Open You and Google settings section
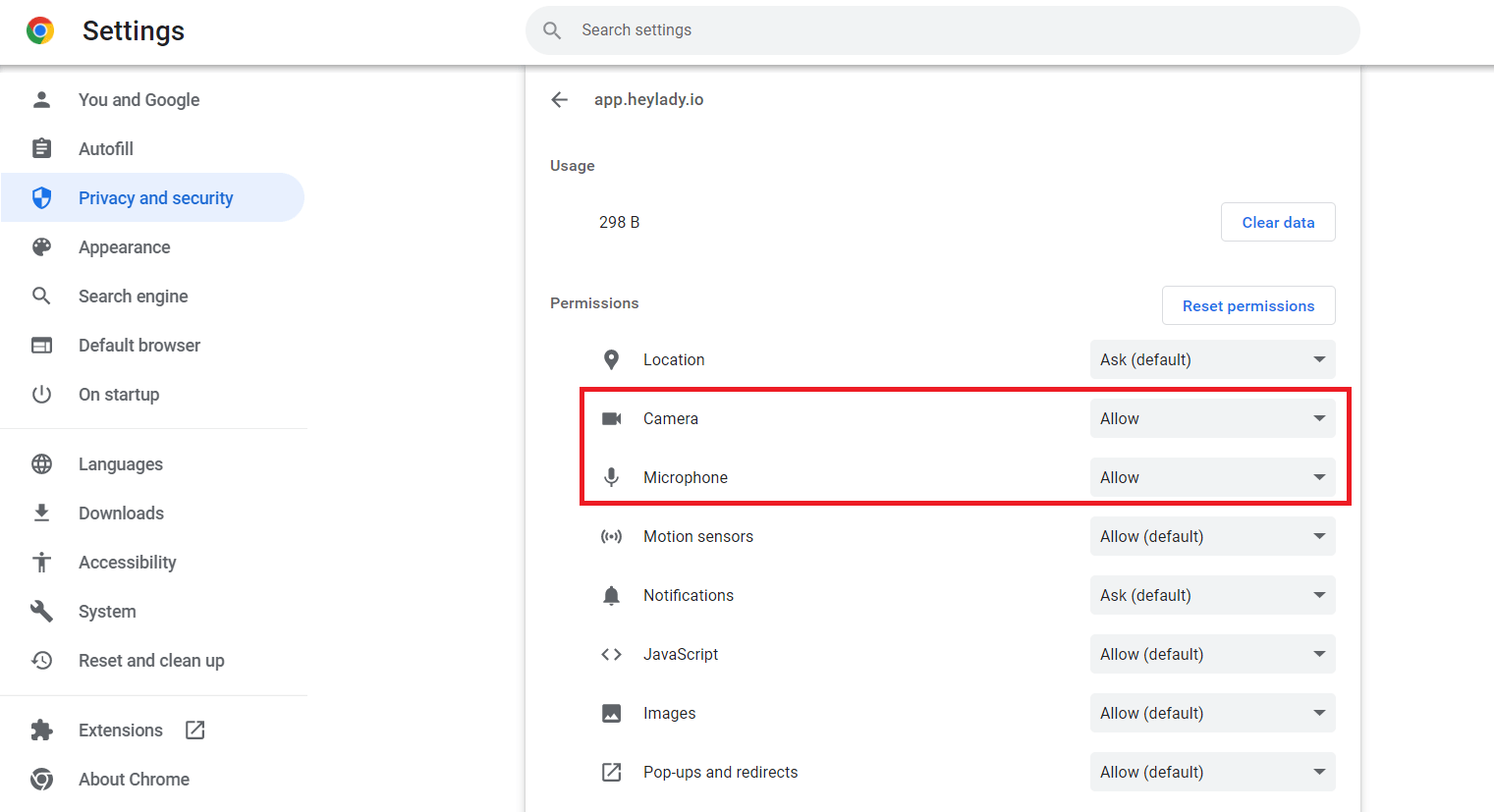 pos(138,100)
